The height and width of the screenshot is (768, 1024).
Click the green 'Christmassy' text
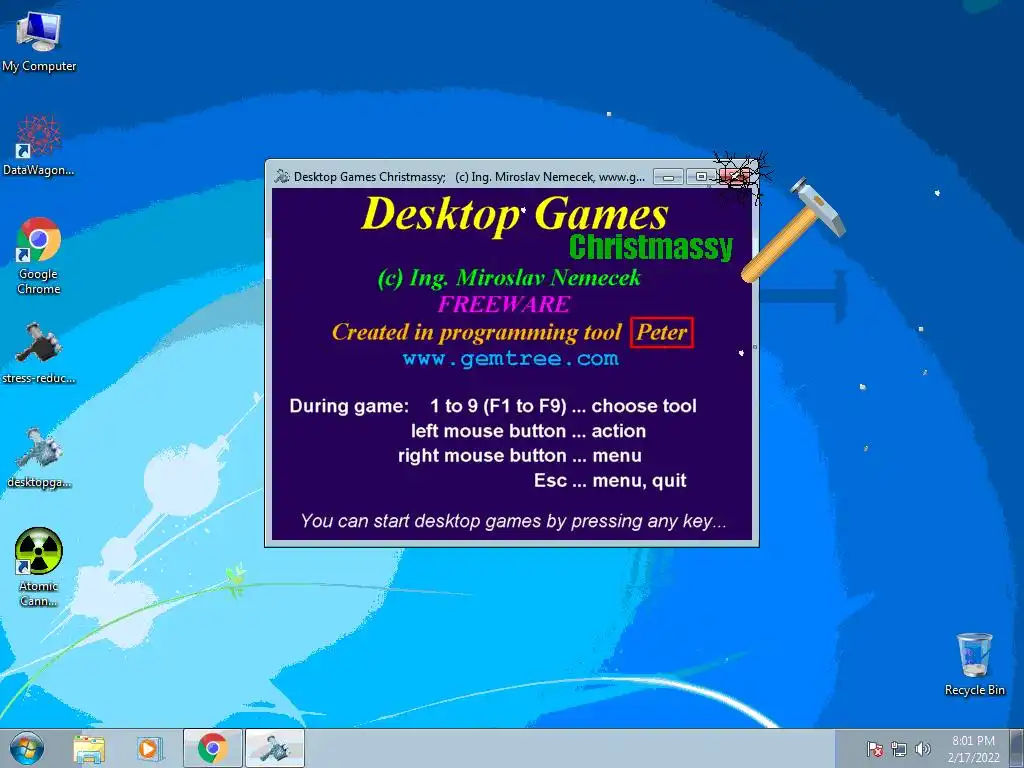[651, 248]
